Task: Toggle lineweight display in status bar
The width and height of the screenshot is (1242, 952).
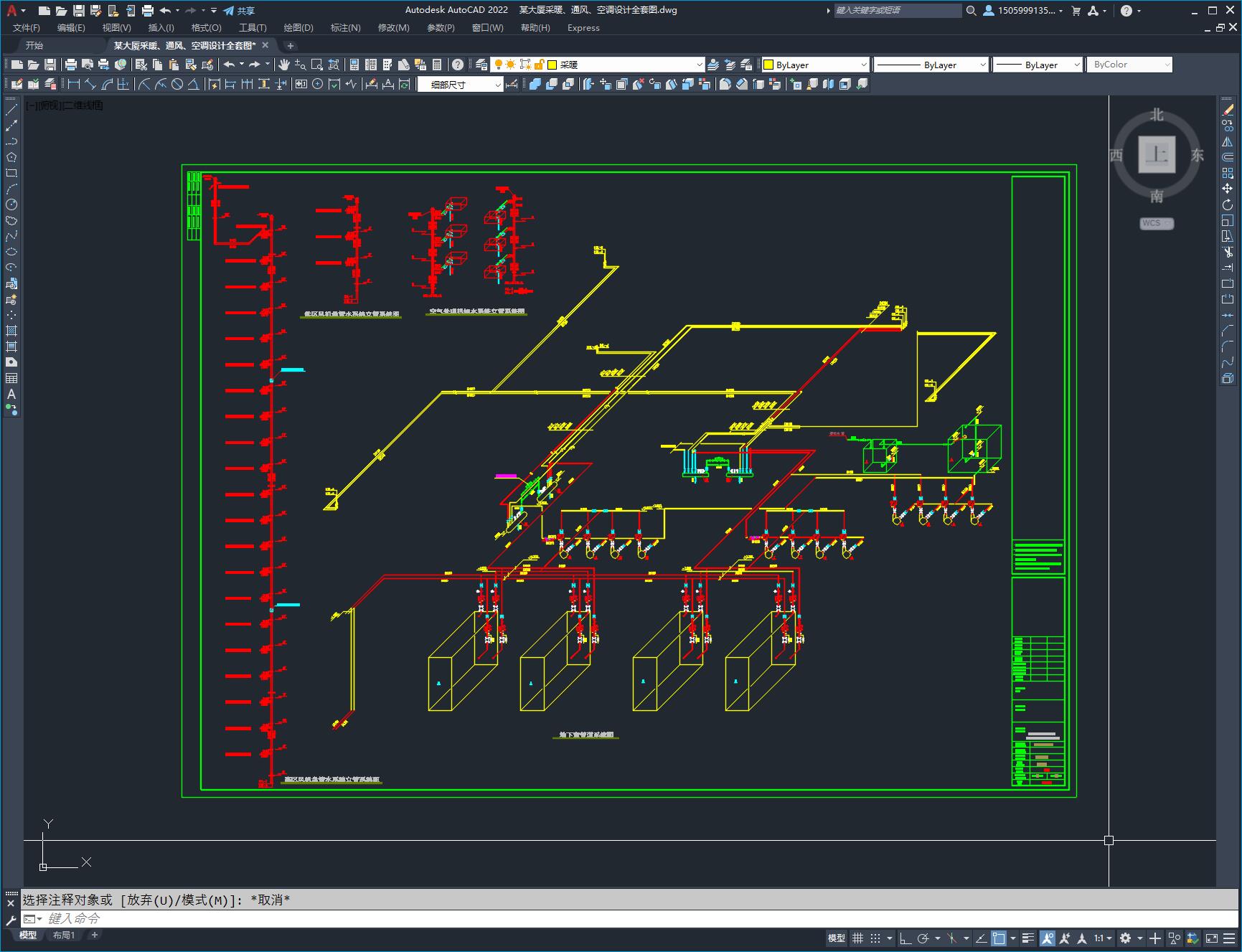Action: pos(1028,938)
